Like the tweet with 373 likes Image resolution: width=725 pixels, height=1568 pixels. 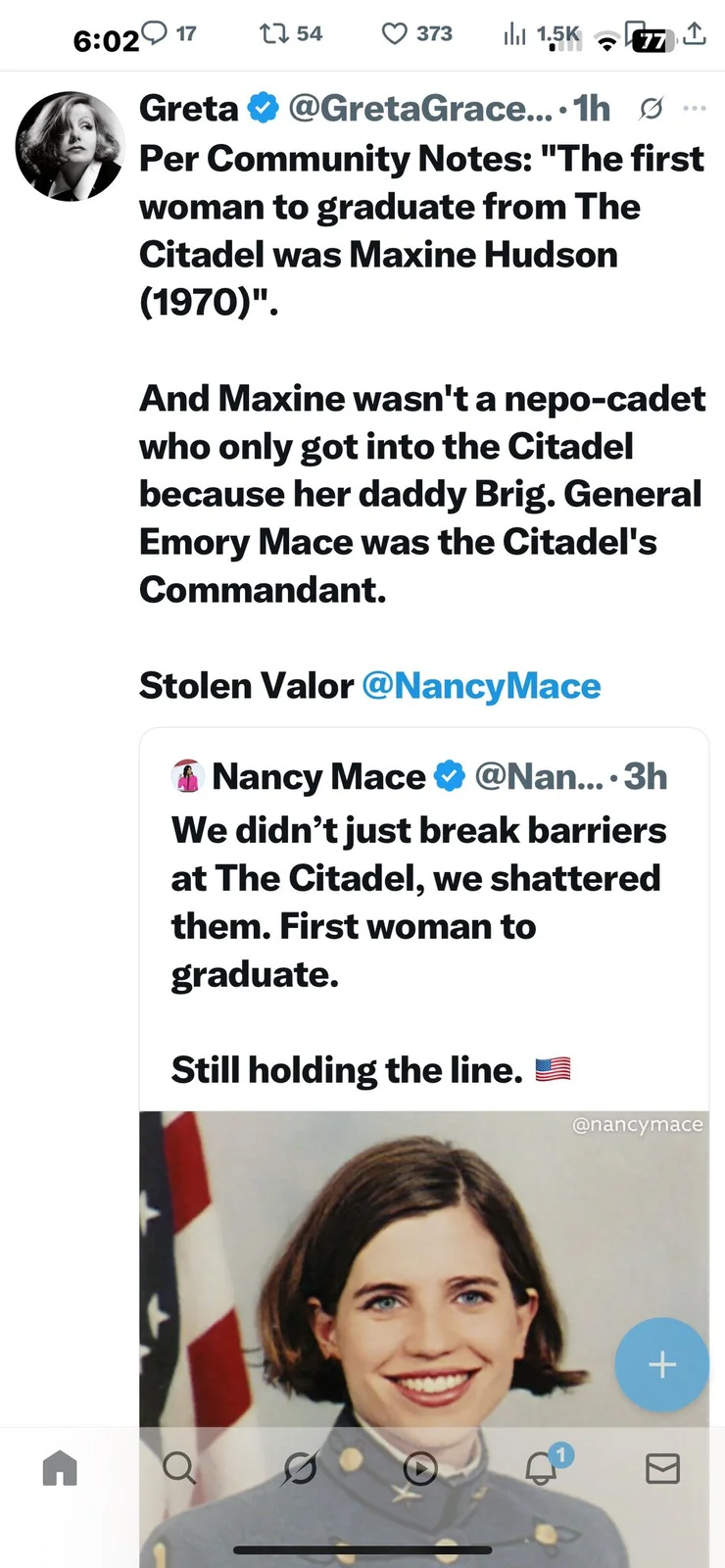(x=394, y=33)
